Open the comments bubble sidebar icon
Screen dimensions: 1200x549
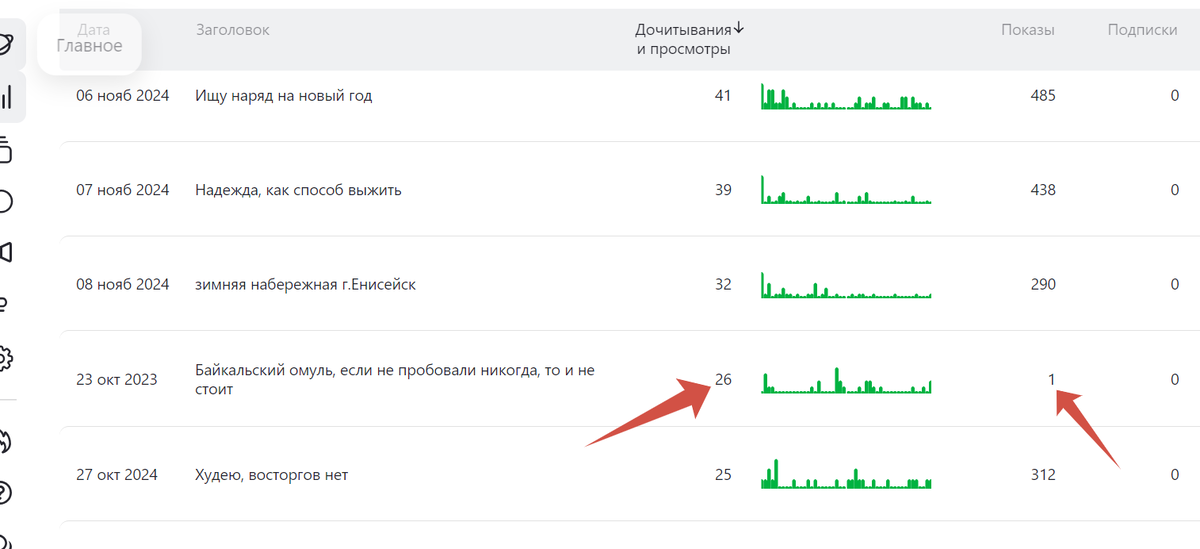[x=6, y=201]
